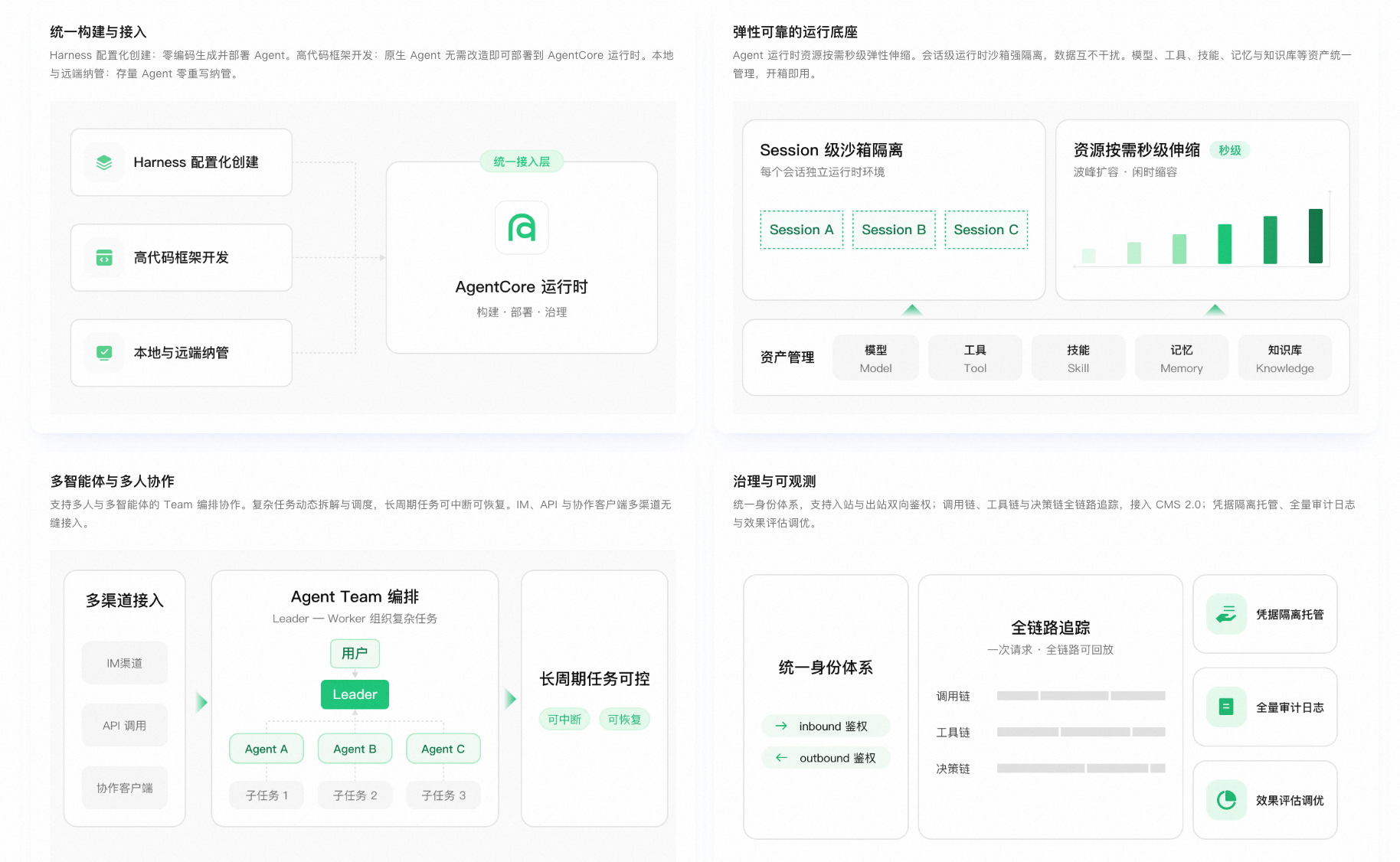Click the arrow icon in inbound 鉴权
The height and width of the screenshot is (862, 1400).
pos(781,726)
